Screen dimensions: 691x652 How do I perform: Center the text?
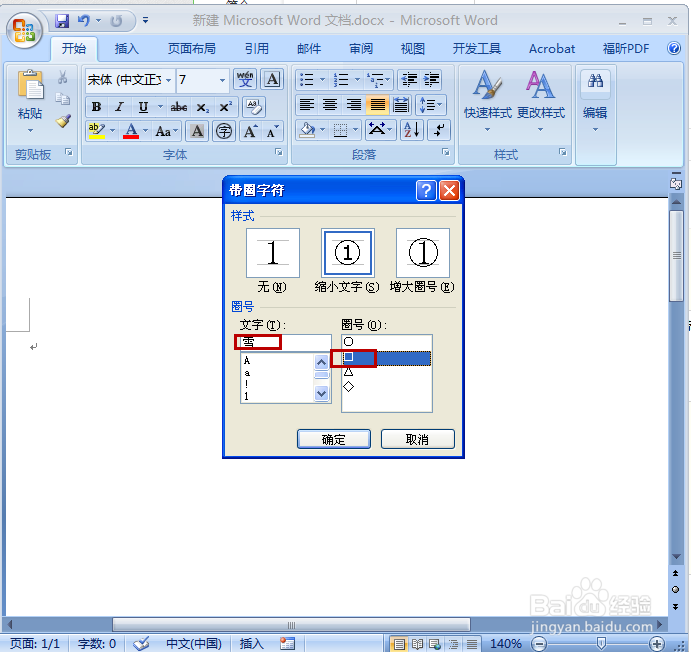pos(330,105)
